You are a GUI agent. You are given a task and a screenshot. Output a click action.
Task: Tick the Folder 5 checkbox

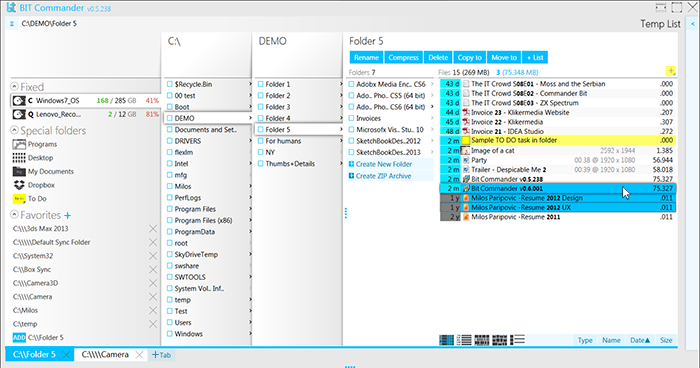coord(261,130)
